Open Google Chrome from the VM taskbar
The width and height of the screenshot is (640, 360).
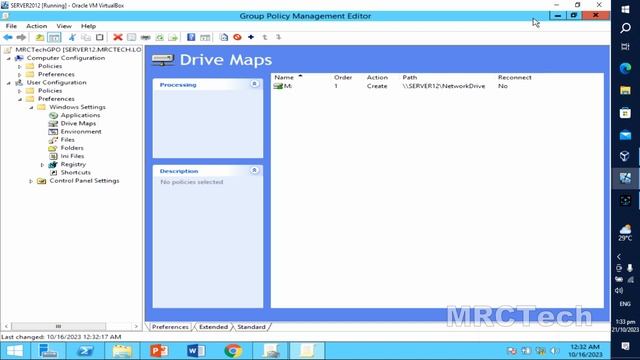(x=233, y=351)
